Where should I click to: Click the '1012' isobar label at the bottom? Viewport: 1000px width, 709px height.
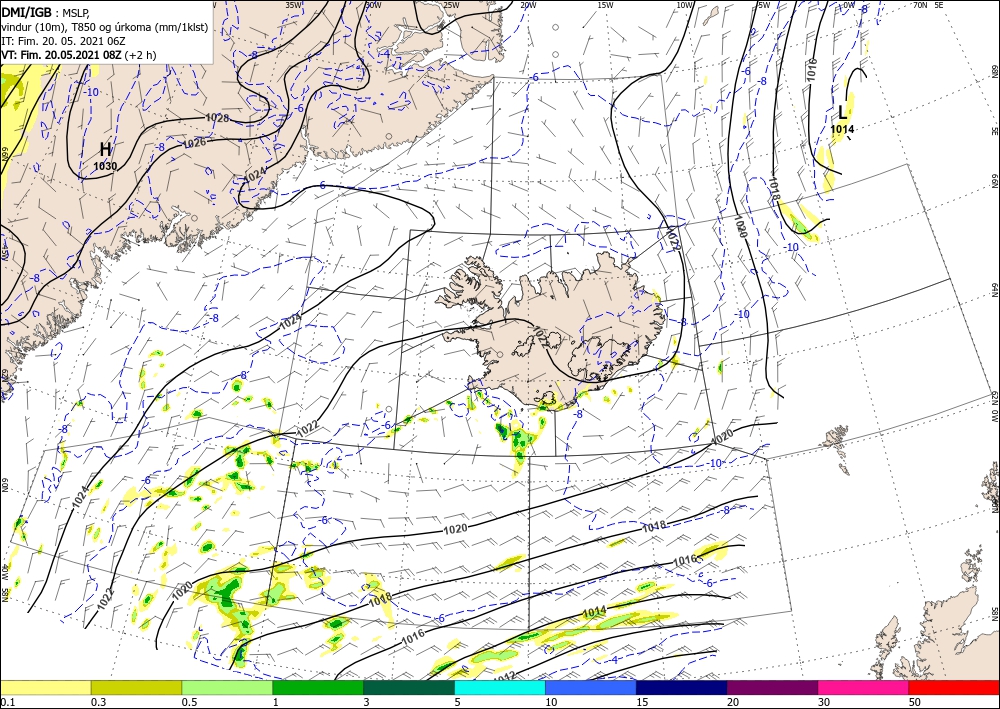point(504,676)
